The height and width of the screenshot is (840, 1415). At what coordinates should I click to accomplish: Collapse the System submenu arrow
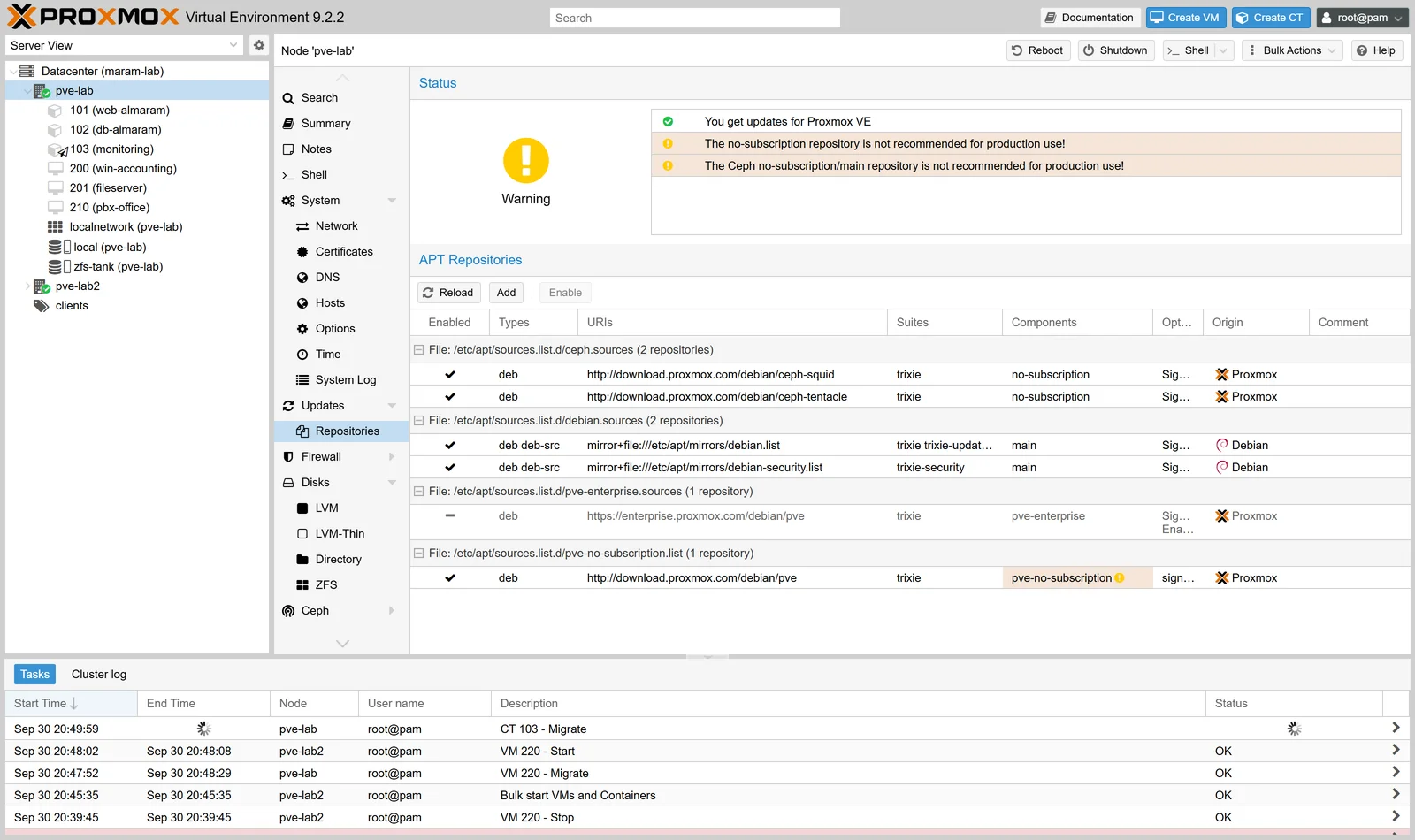[392, 201]
